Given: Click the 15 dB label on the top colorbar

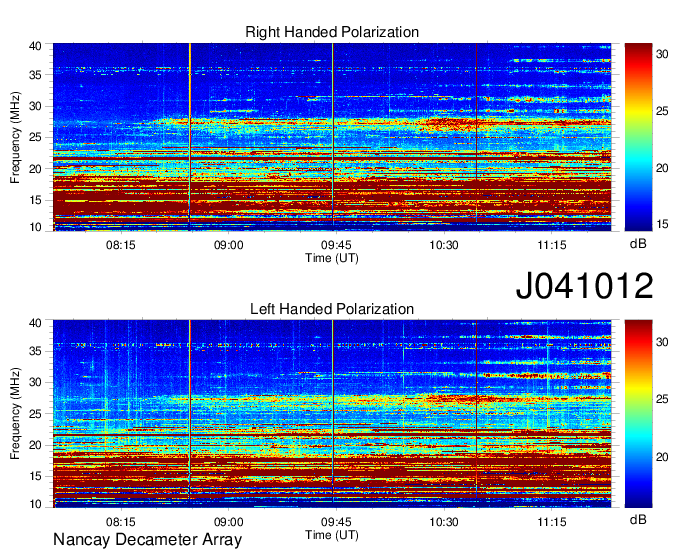Looking at the screenshot, I should pos(662,224).
